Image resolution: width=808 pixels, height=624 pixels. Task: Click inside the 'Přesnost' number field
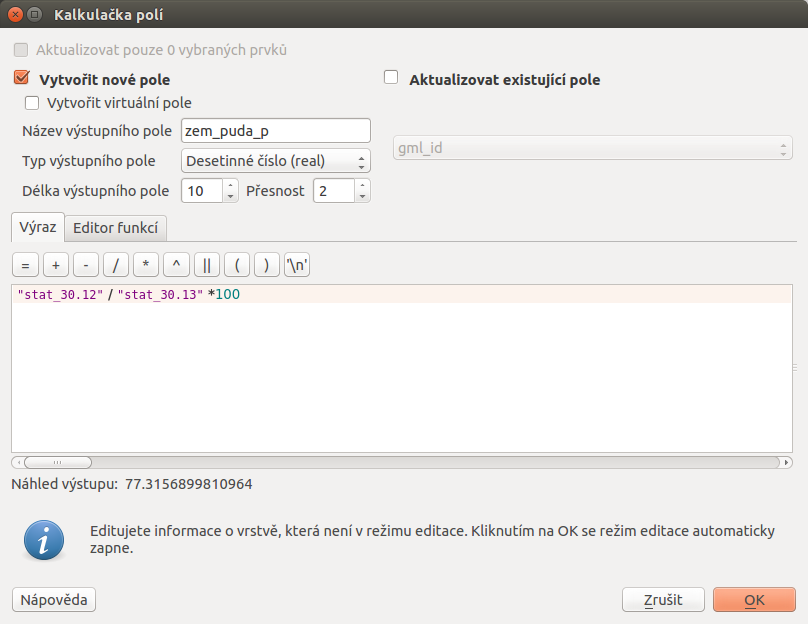point(334,191)
